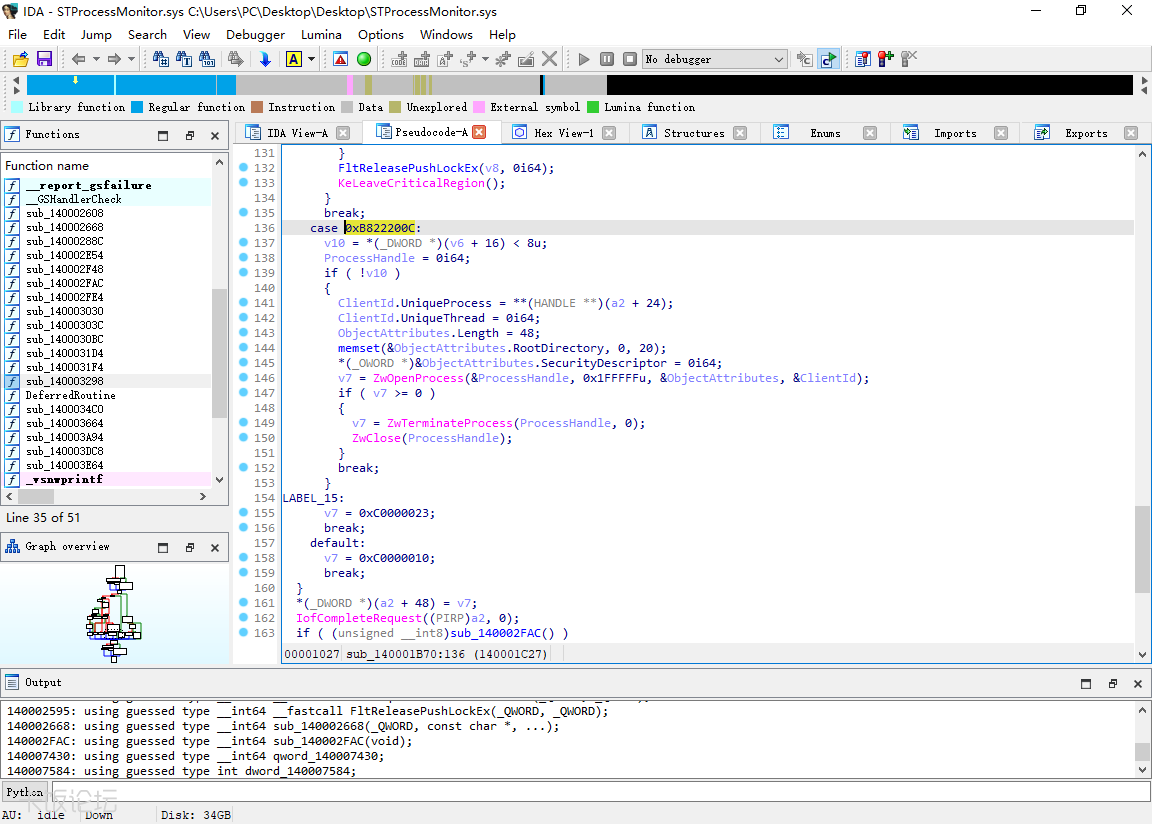This screenshot has height=824, width=1152.
Task: Click the save database floppy icon
Action: pos(44,59)
